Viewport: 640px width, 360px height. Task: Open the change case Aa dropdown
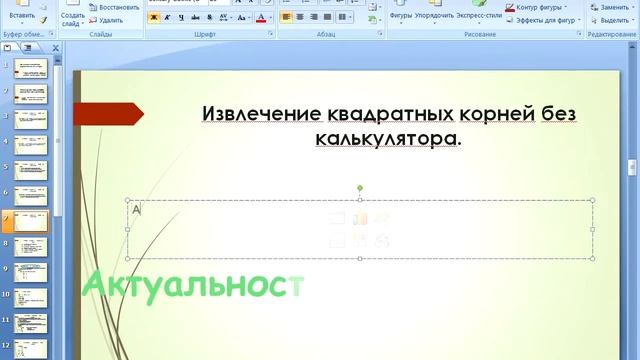244,18
